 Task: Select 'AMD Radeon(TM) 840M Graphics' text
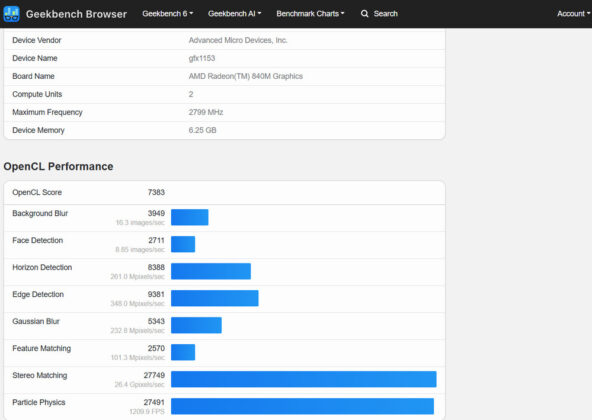(x=245, y=76)
